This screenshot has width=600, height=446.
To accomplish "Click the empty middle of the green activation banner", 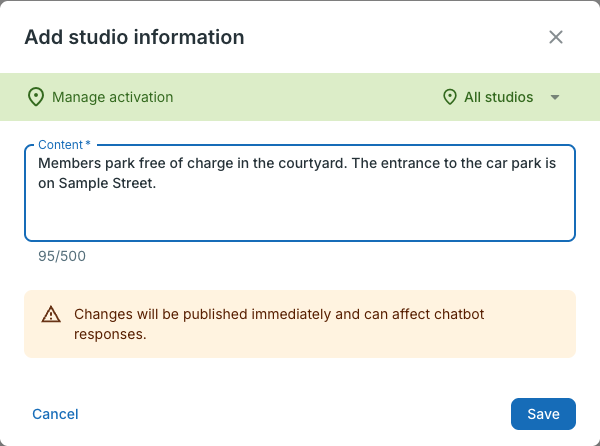I will 306,97.
